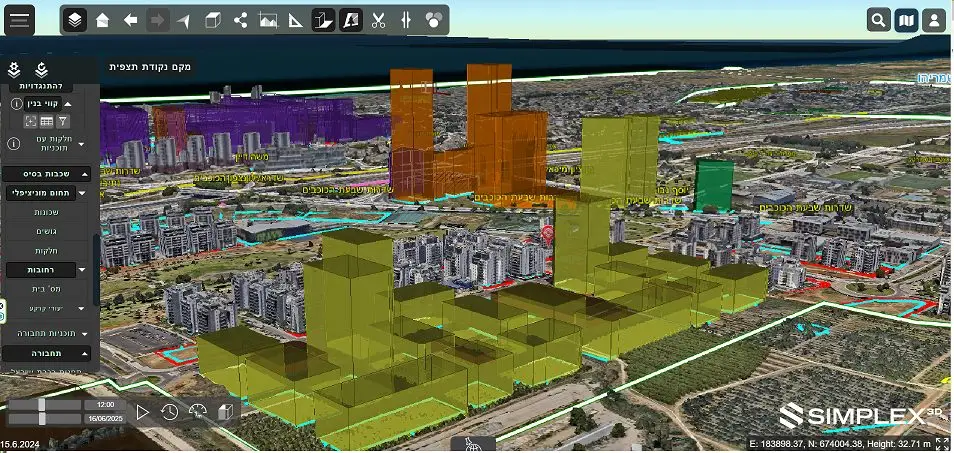
Task: Open the layers stack tool in toolbar
Action: [x=75, y=21]
